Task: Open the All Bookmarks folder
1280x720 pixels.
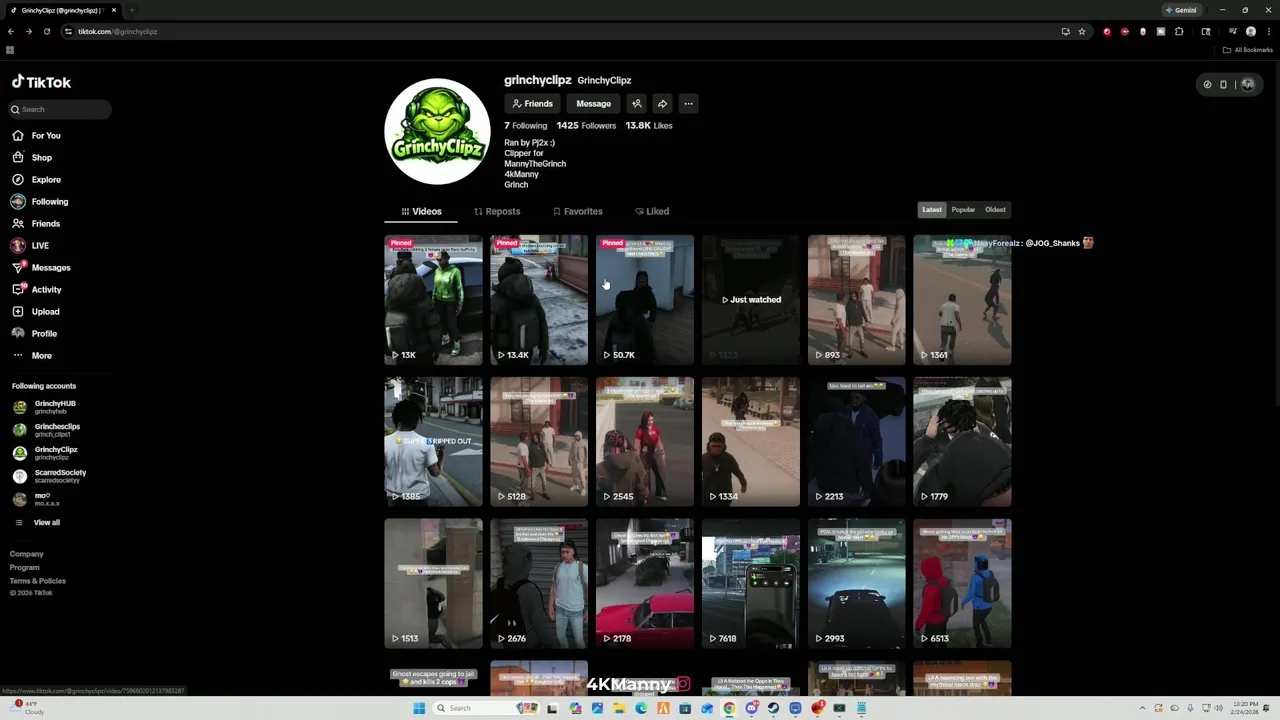Action: click(1247, 50)
